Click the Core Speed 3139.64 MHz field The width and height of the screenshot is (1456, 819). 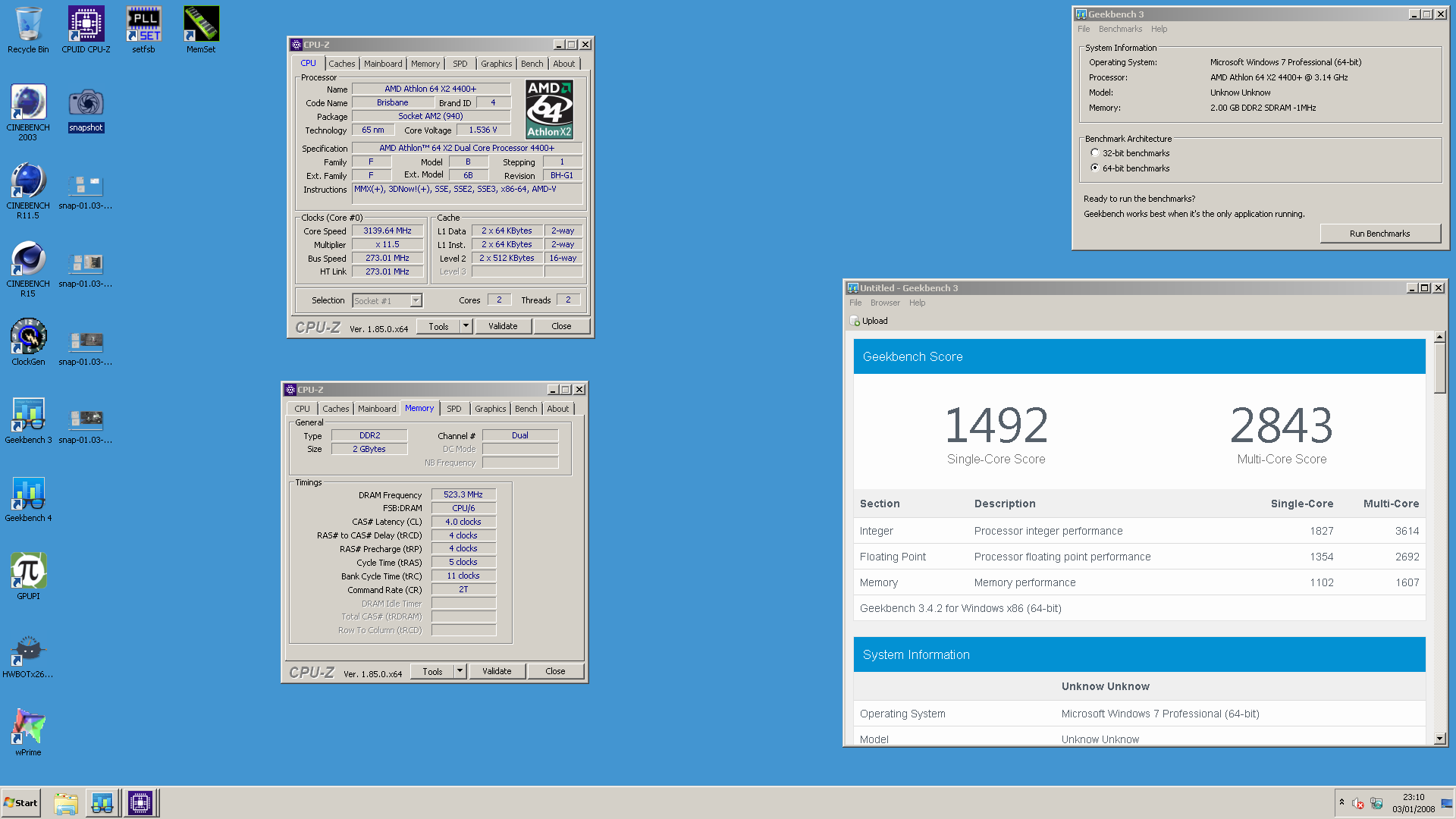pyautogui.click(x=387, y=231)
